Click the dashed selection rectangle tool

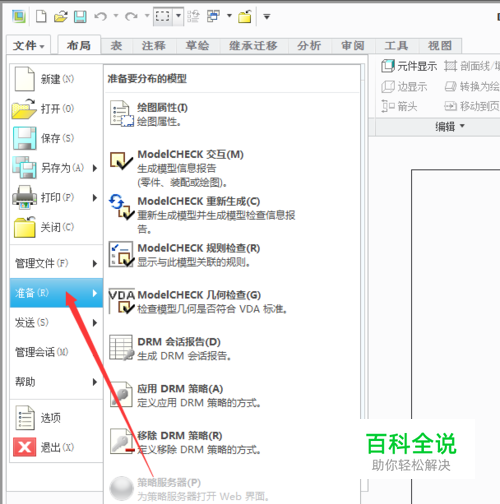point(163,16)
